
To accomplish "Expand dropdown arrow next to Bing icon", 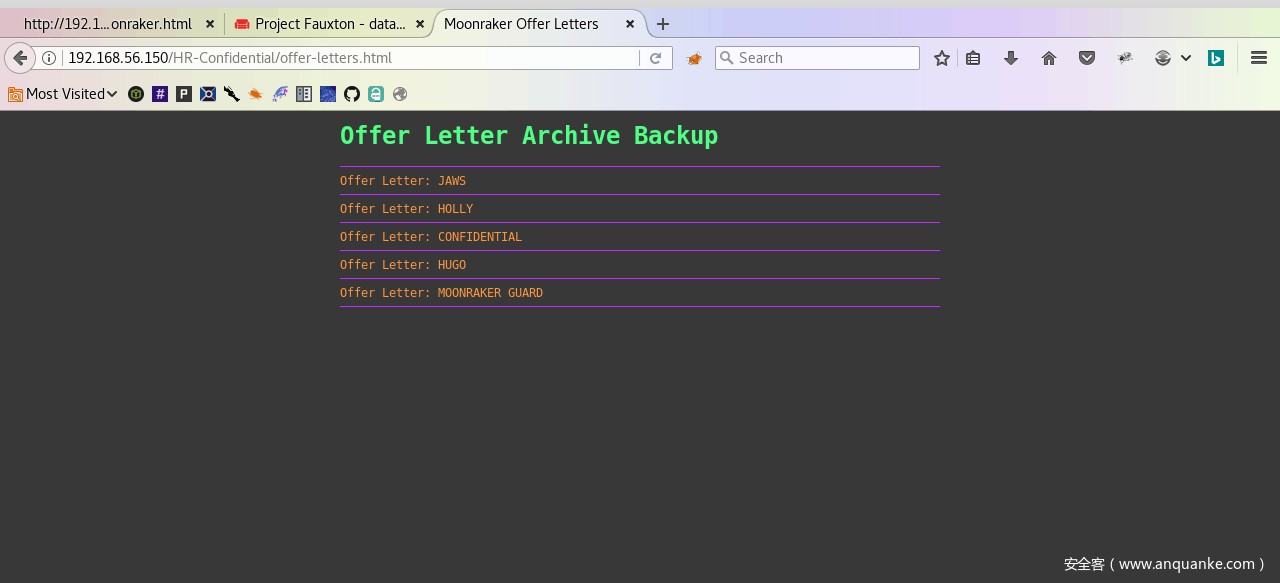I will tap(1186, 58).
